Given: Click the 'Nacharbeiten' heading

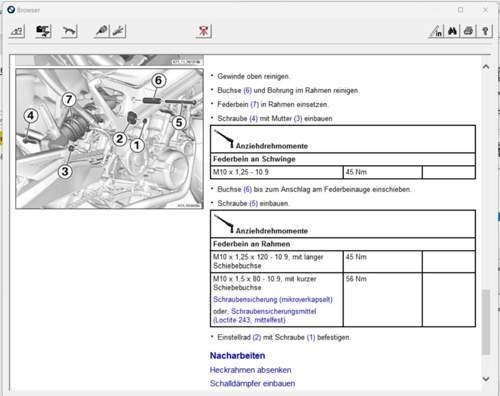Looking at the screenshot, I should click(x=237, y=356).
